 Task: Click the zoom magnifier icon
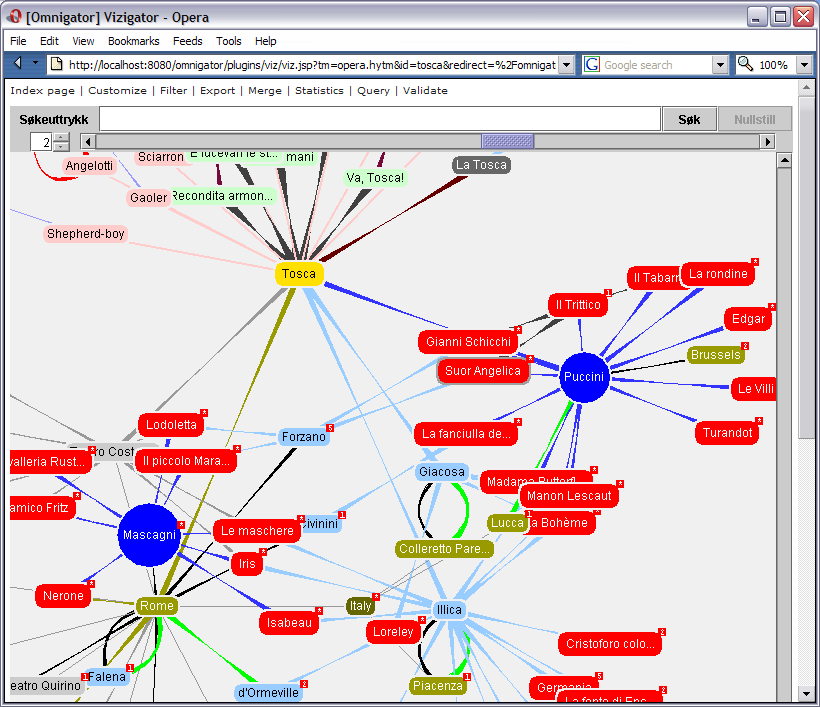point(746,65)
